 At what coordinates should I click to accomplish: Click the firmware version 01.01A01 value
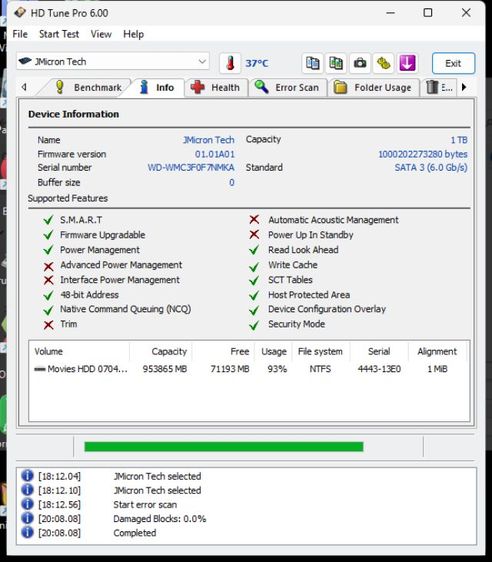(215, 154)
